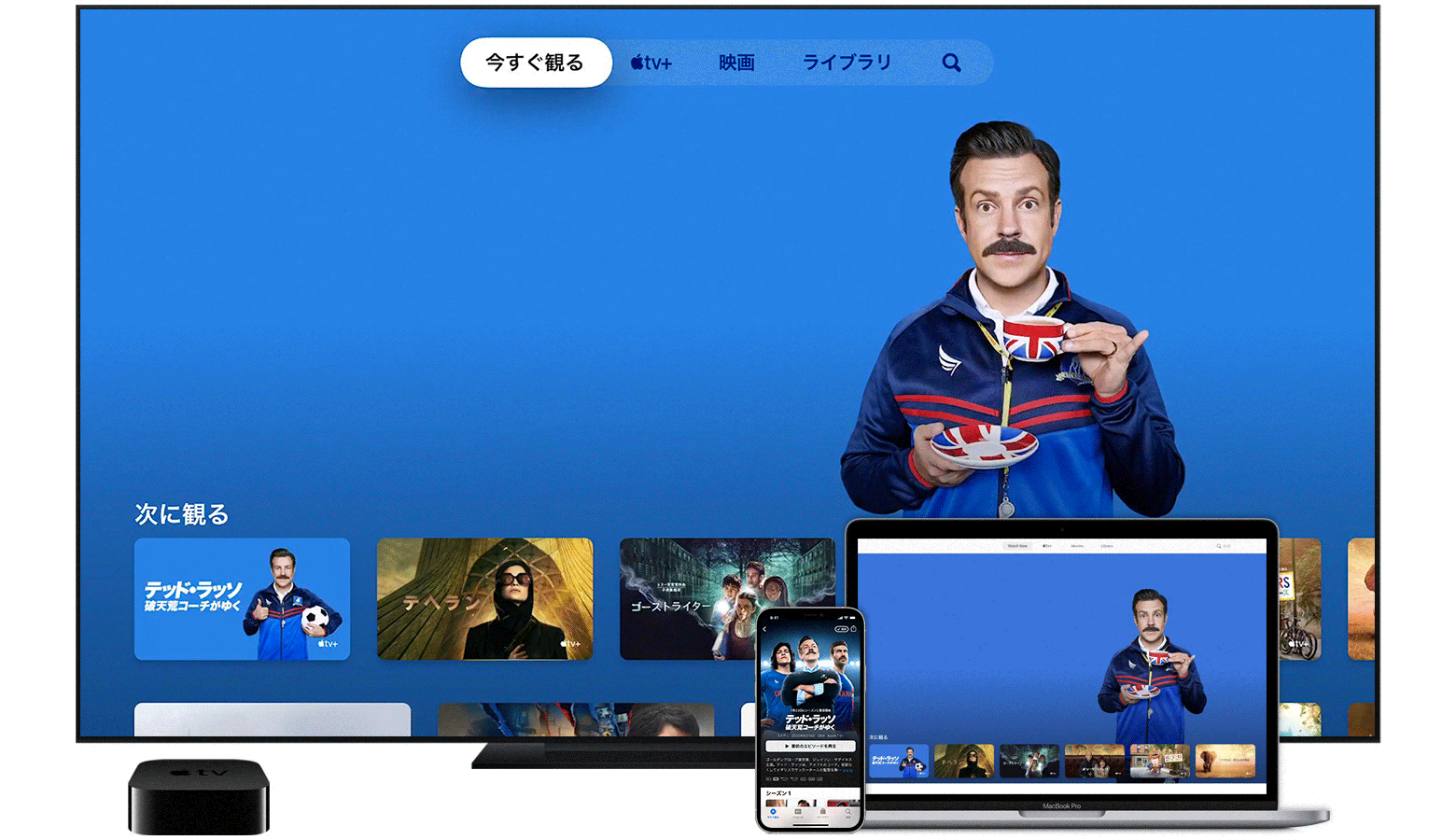
Task: Tap the Search tab icon on iPhone bottom bar
Action: coord(847,813)
